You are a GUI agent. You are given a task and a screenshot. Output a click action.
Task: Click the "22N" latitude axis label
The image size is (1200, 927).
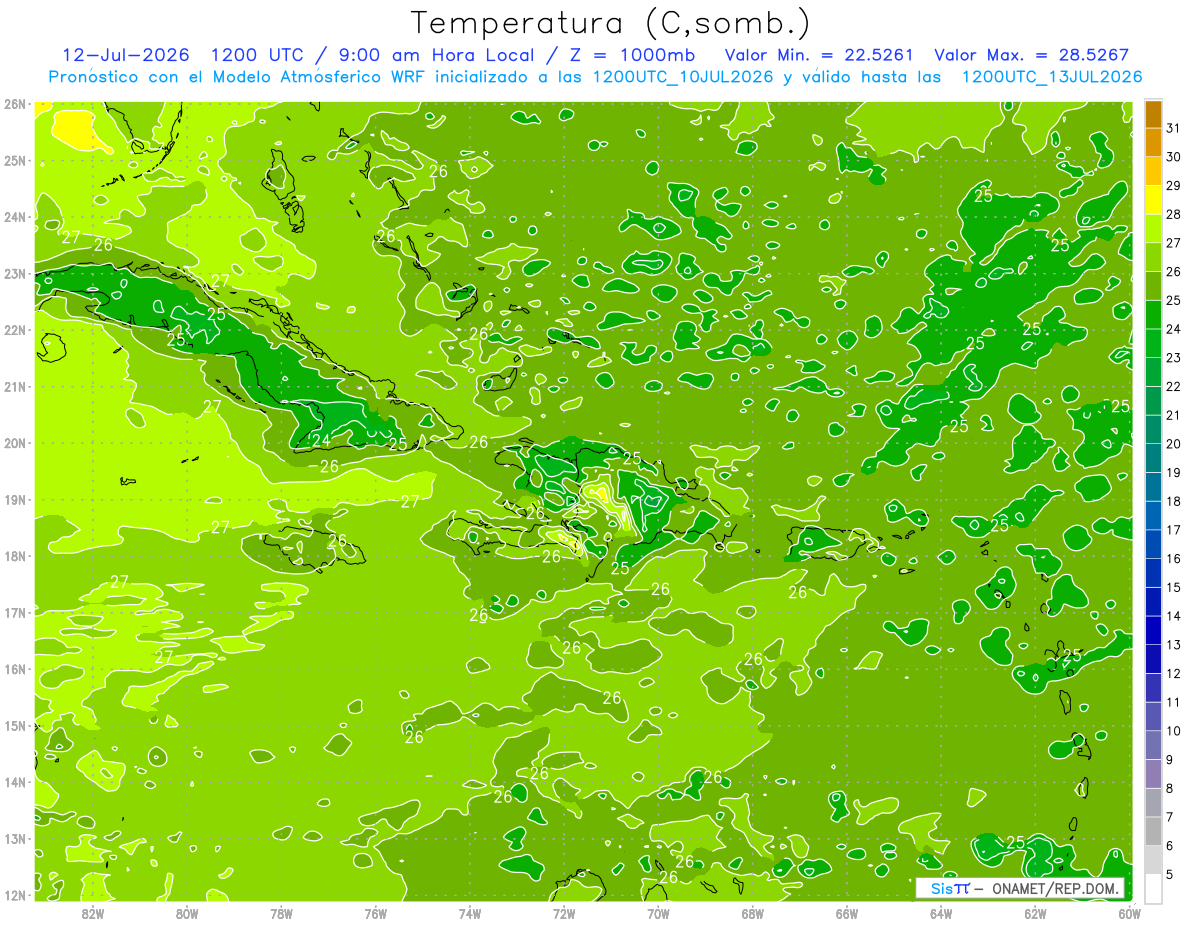tap(15, 330)
